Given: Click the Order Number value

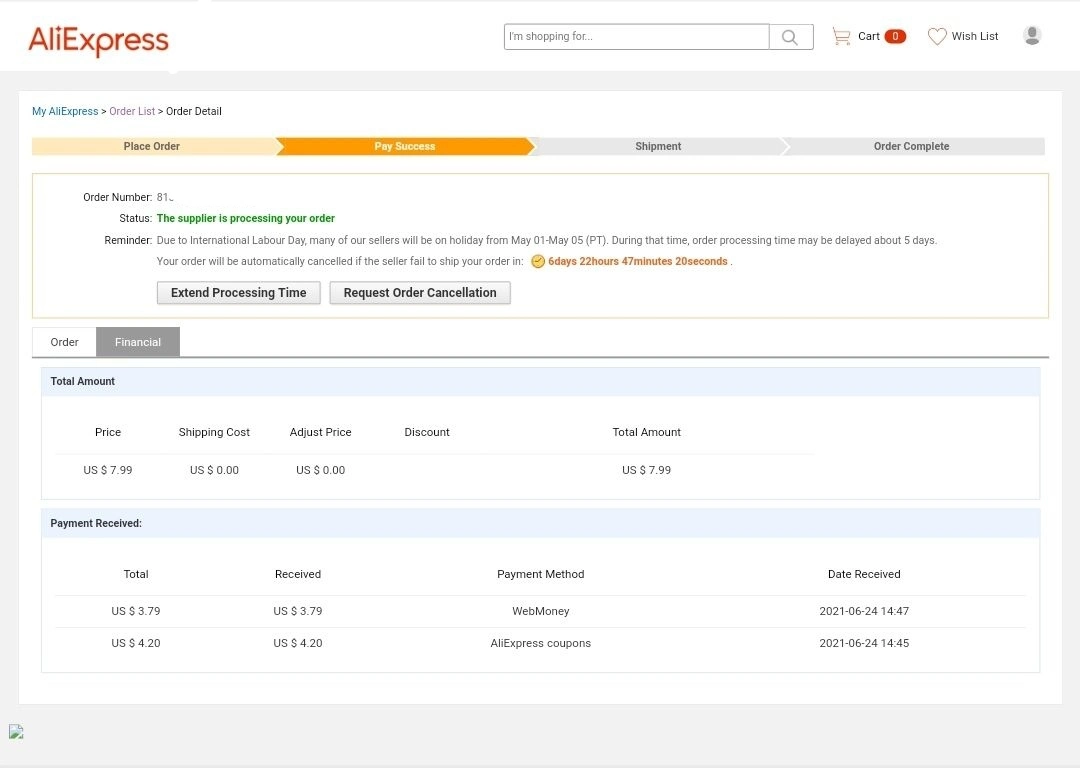Looking at the screenshot, I should pos(165,198).
